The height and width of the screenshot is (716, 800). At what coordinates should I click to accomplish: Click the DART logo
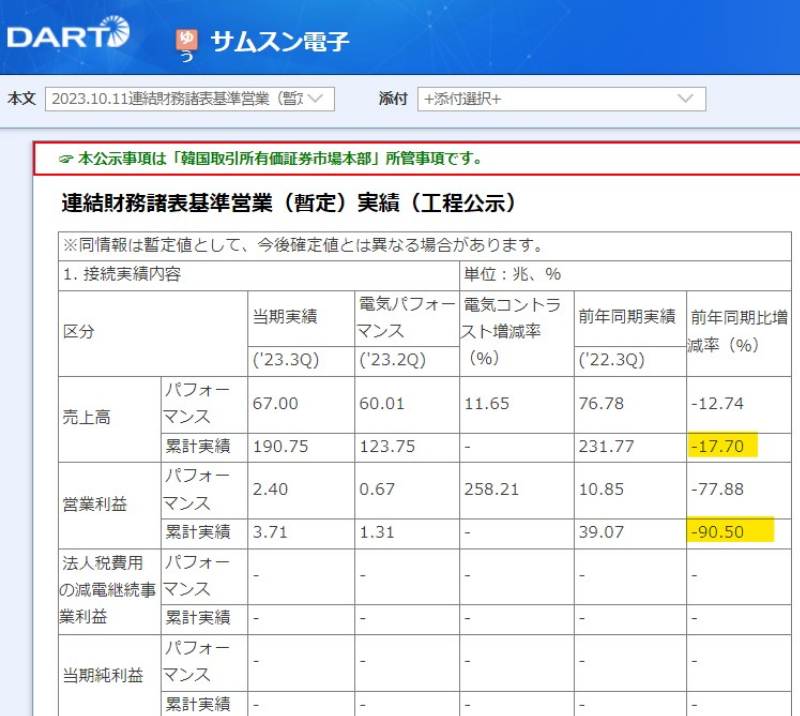(68, 33)
